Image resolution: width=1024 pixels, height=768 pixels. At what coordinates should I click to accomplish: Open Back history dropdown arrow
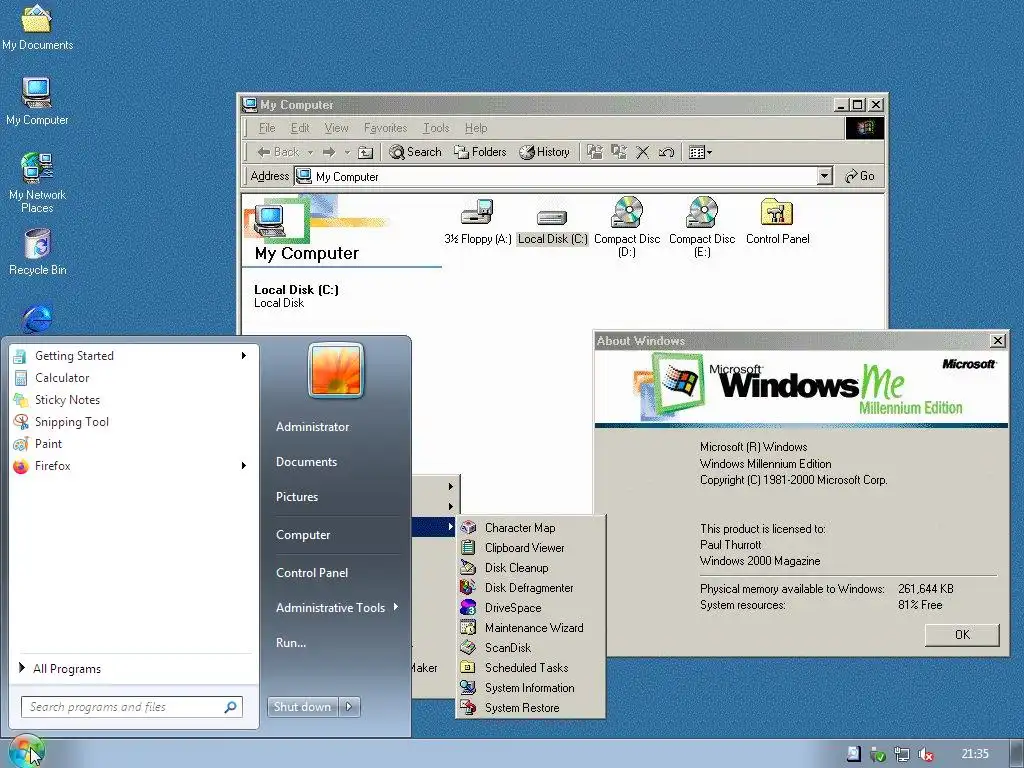point(310,152)
